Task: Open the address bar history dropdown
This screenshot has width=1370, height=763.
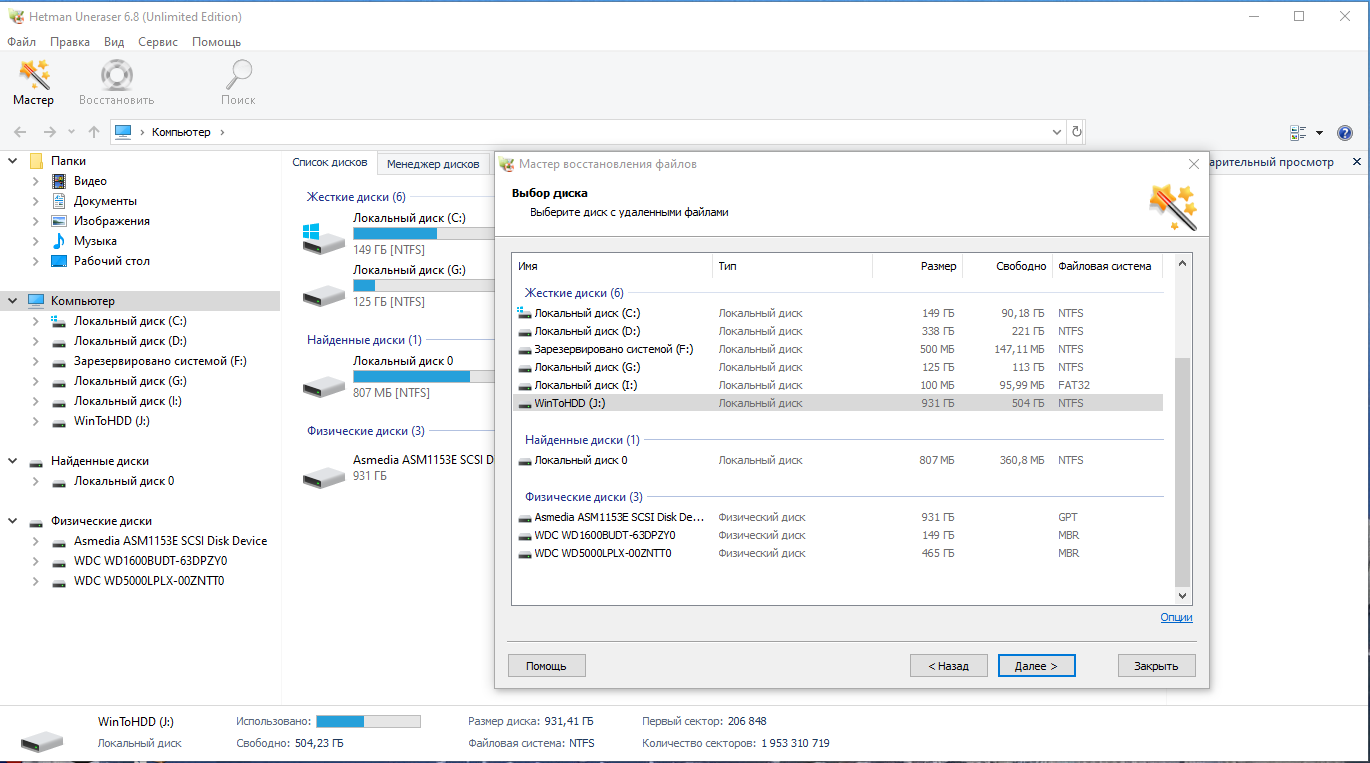Action: [x=1056, y=131]
